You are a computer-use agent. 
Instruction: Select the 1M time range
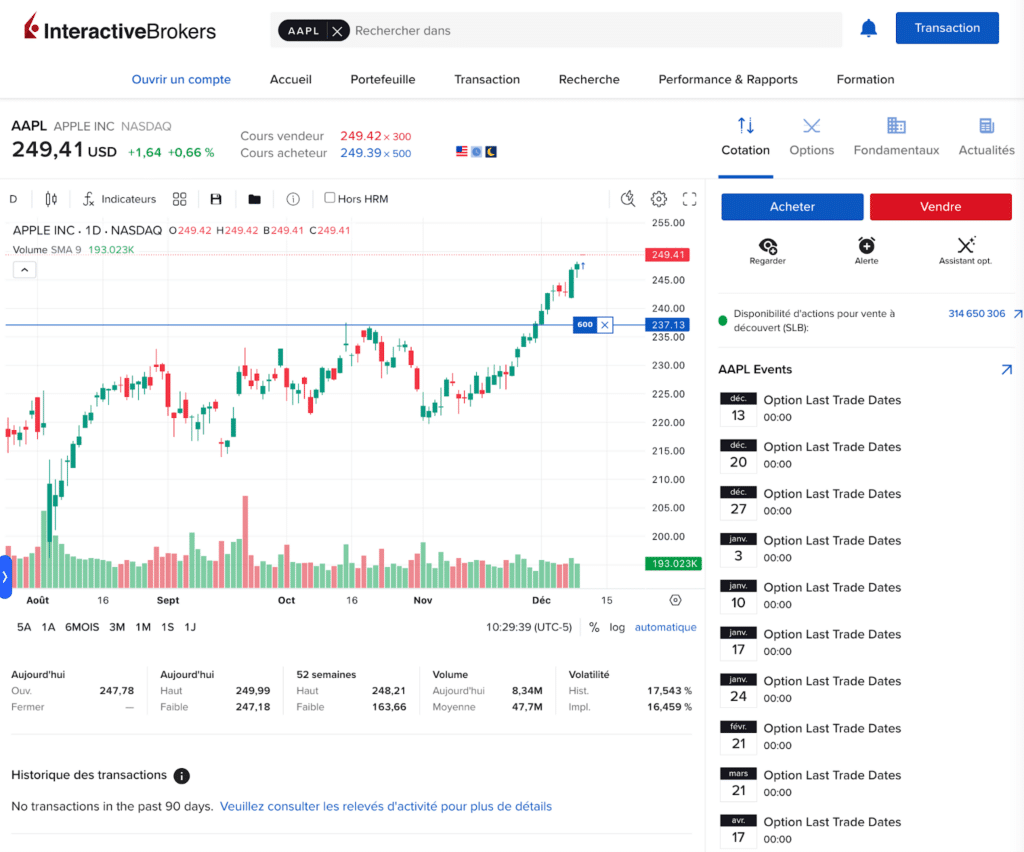tap(143, 627)
